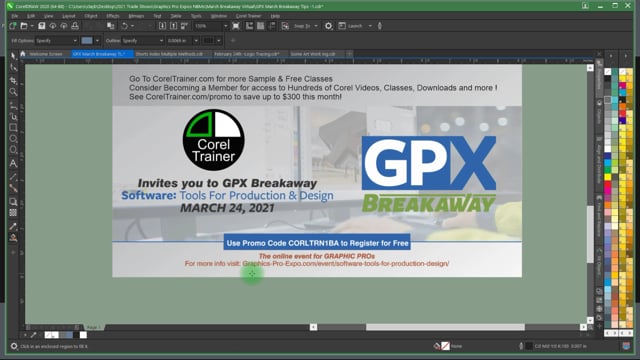The image size is (640, 360).
Task: Select the Text tool
Action: [13, 163]
